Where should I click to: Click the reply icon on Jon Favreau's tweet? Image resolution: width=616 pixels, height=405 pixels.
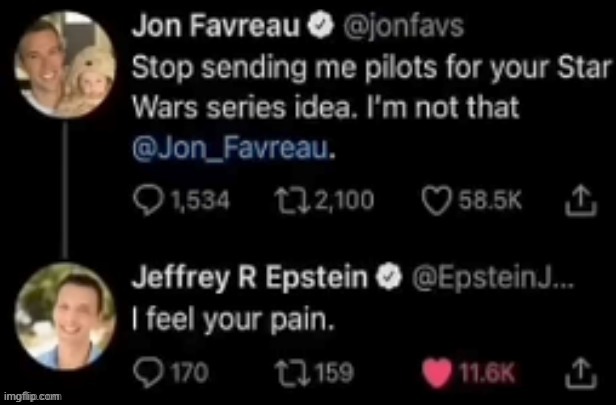[146, 201]
